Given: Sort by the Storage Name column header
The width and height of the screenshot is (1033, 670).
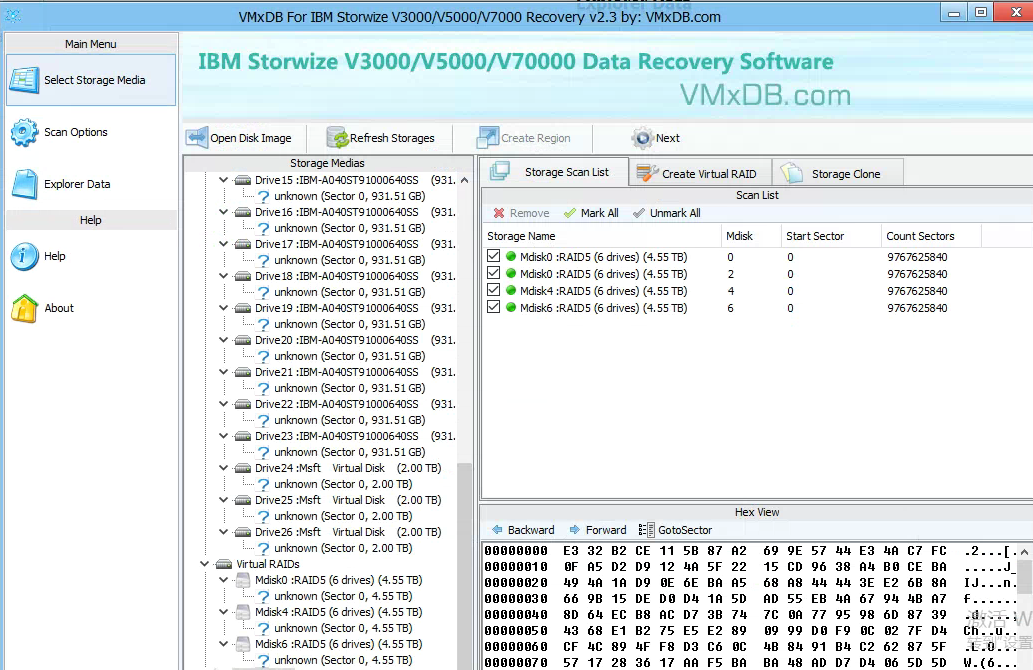Looking at the screenshot, I should click(601, 236).
